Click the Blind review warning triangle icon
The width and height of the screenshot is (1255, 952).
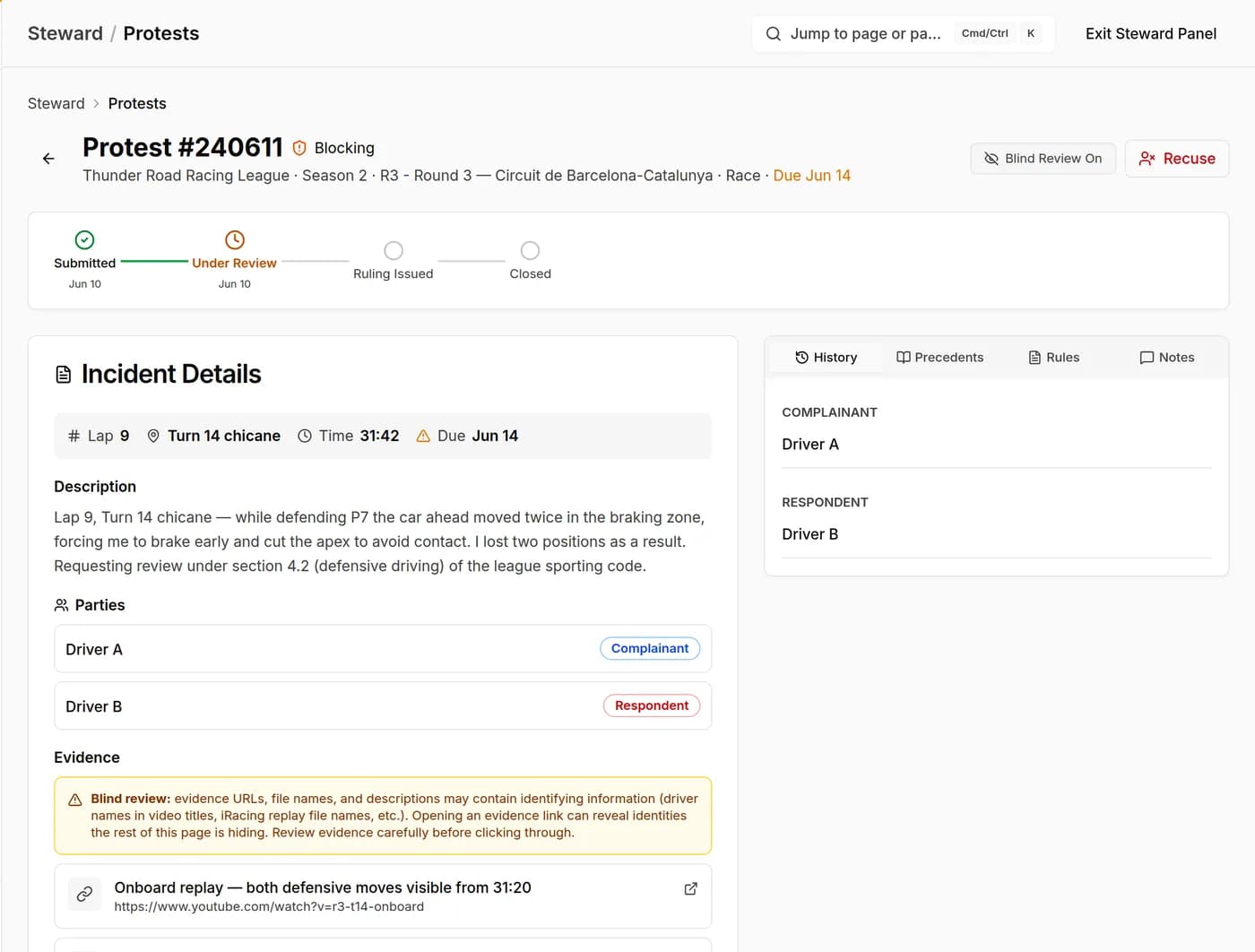(x=75, y=800)
